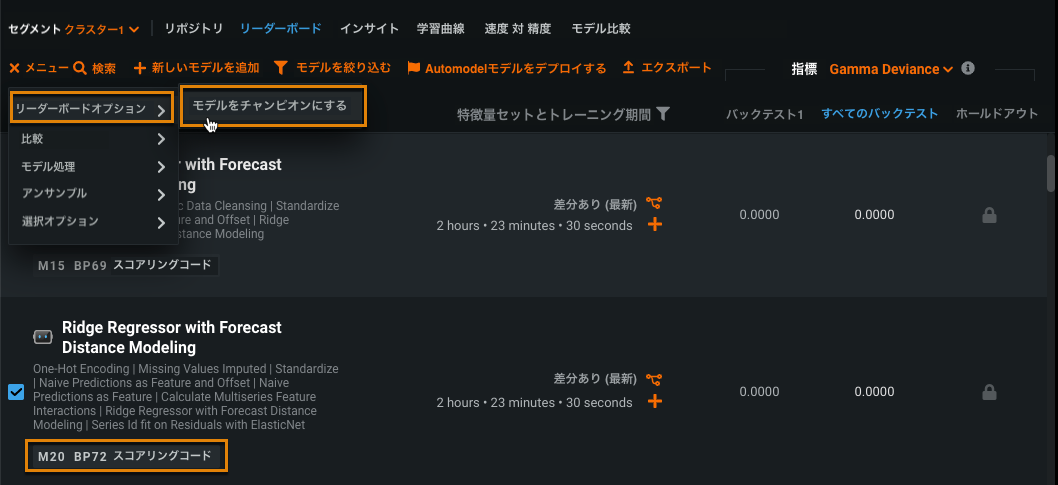This screenshot has width=1058, height=485.
Task: Click the export upload icon
Action: (628, 68)
